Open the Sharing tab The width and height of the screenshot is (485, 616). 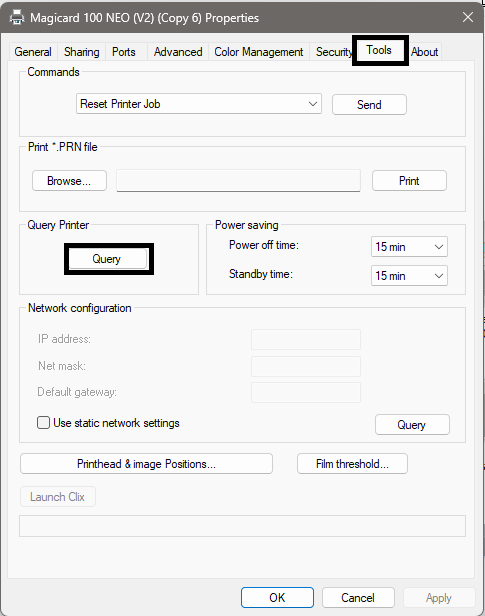(82, 52)
